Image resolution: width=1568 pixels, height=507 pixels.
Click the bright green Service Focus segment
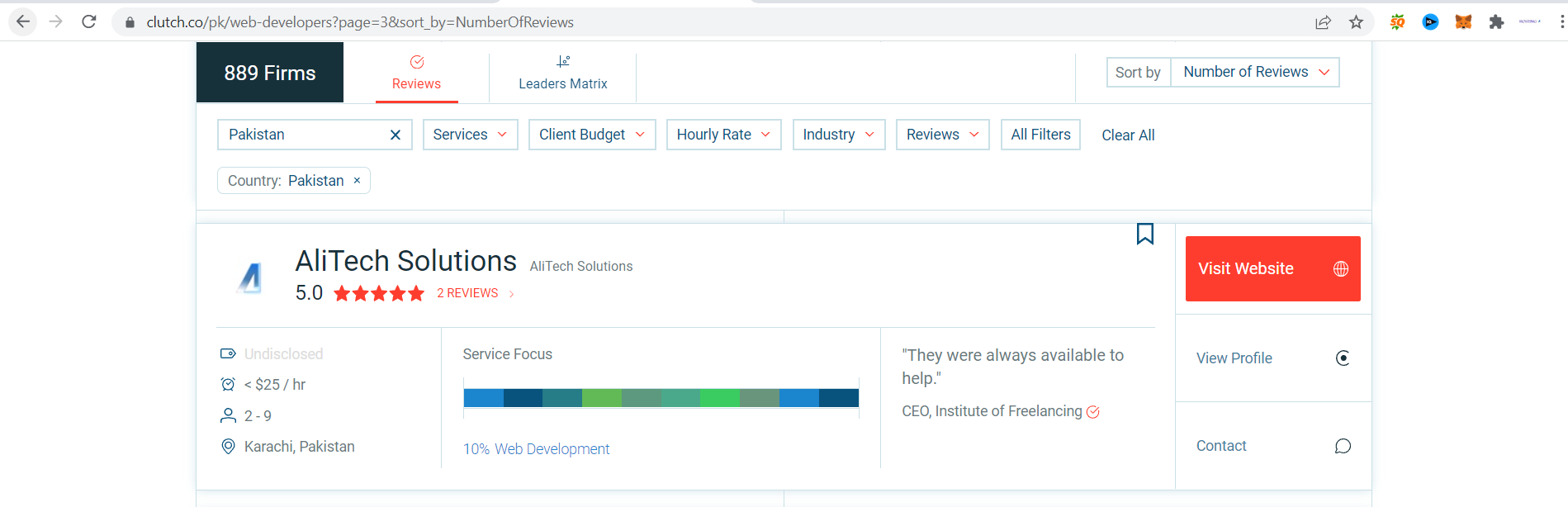720,398
